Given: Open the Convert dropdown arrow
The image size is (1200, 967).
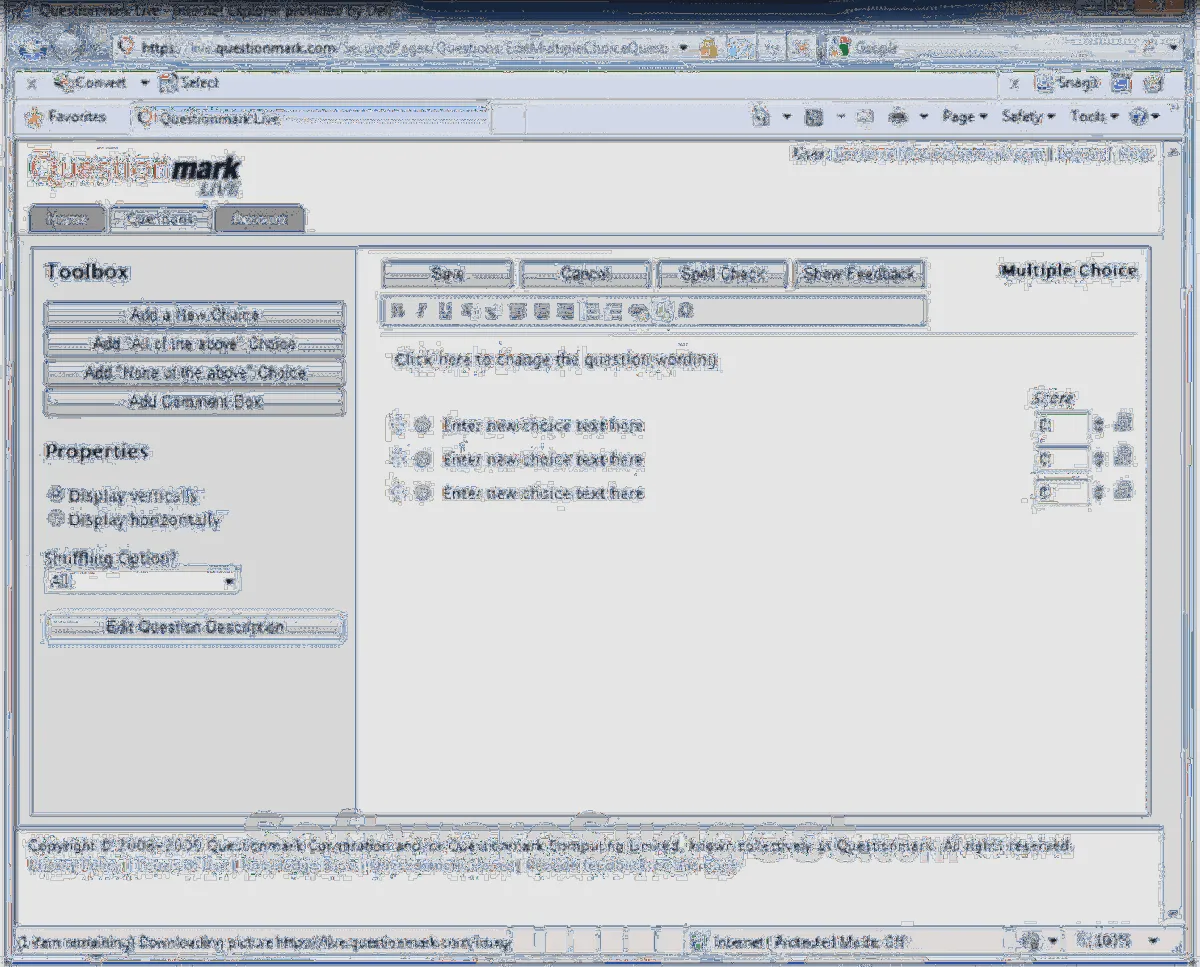Looking at the screenshot, I should [144, 83].
